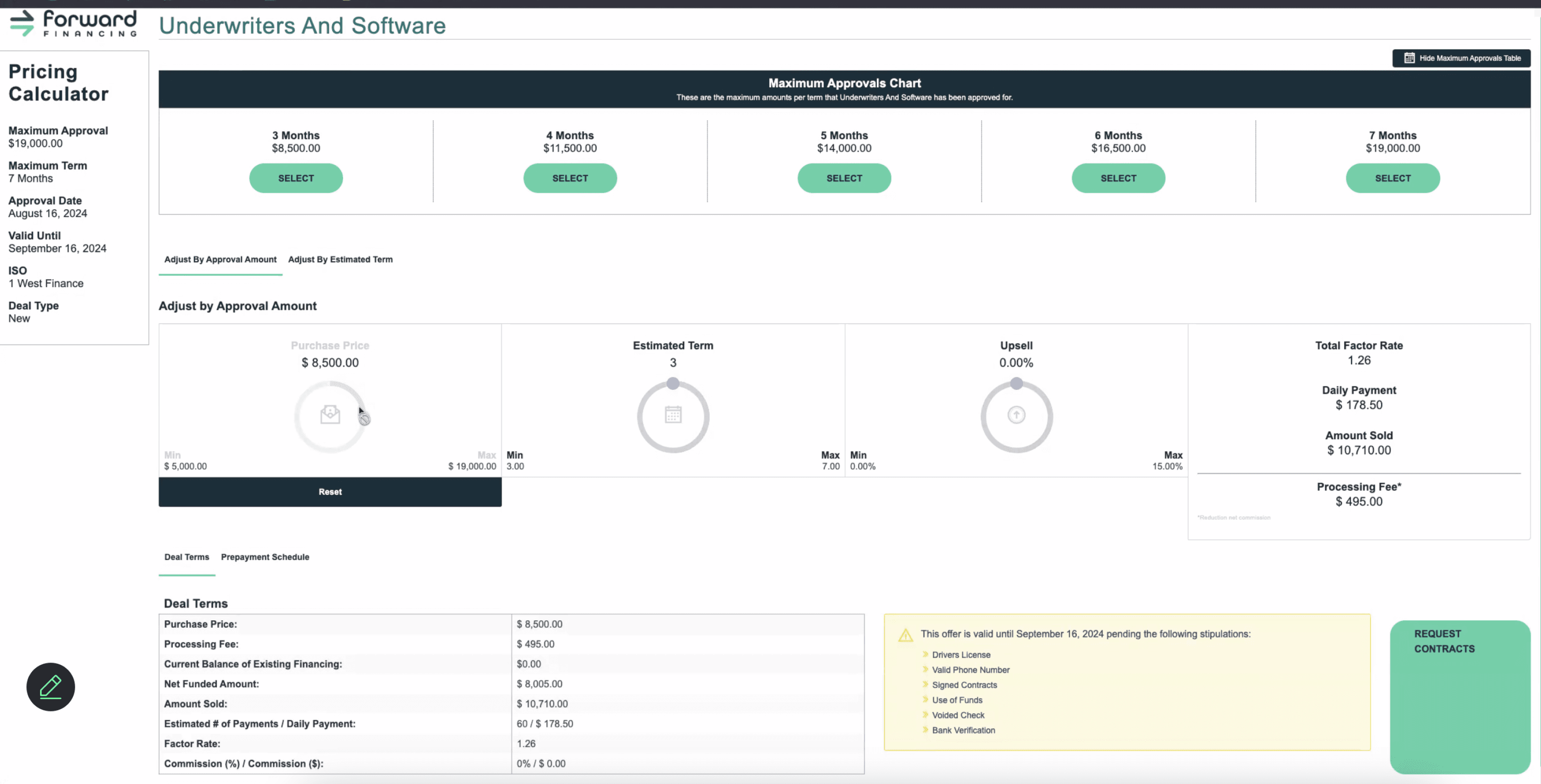Click the Estimated Term value 3
The height and width of the screenshot is (784, 1541).
click(673, 363)
